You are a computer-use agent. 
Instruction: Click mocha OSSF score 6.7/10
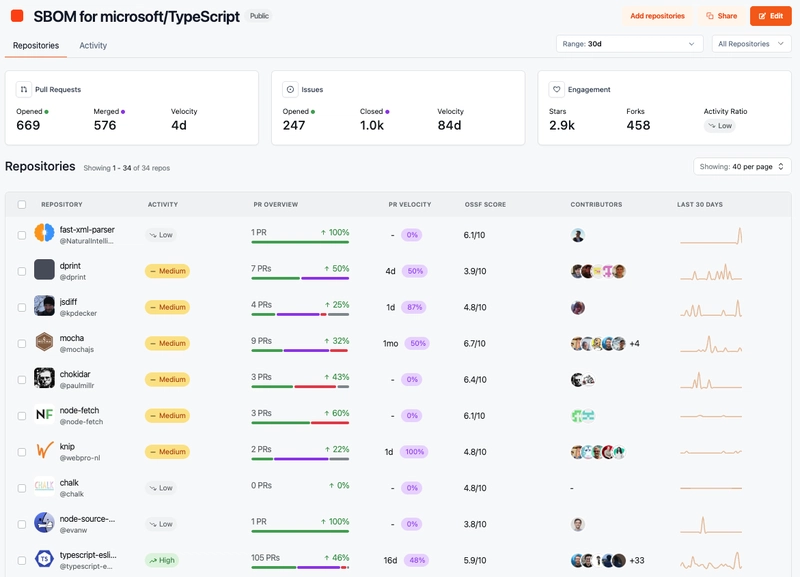[474, 344]
